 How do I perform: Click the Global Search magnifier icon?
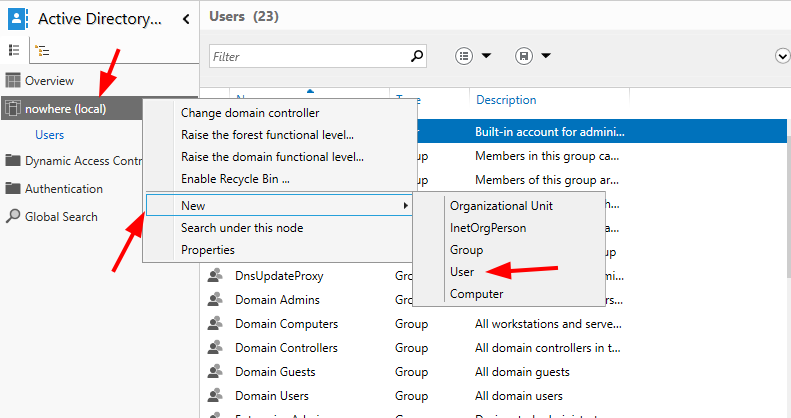[13, 216]
